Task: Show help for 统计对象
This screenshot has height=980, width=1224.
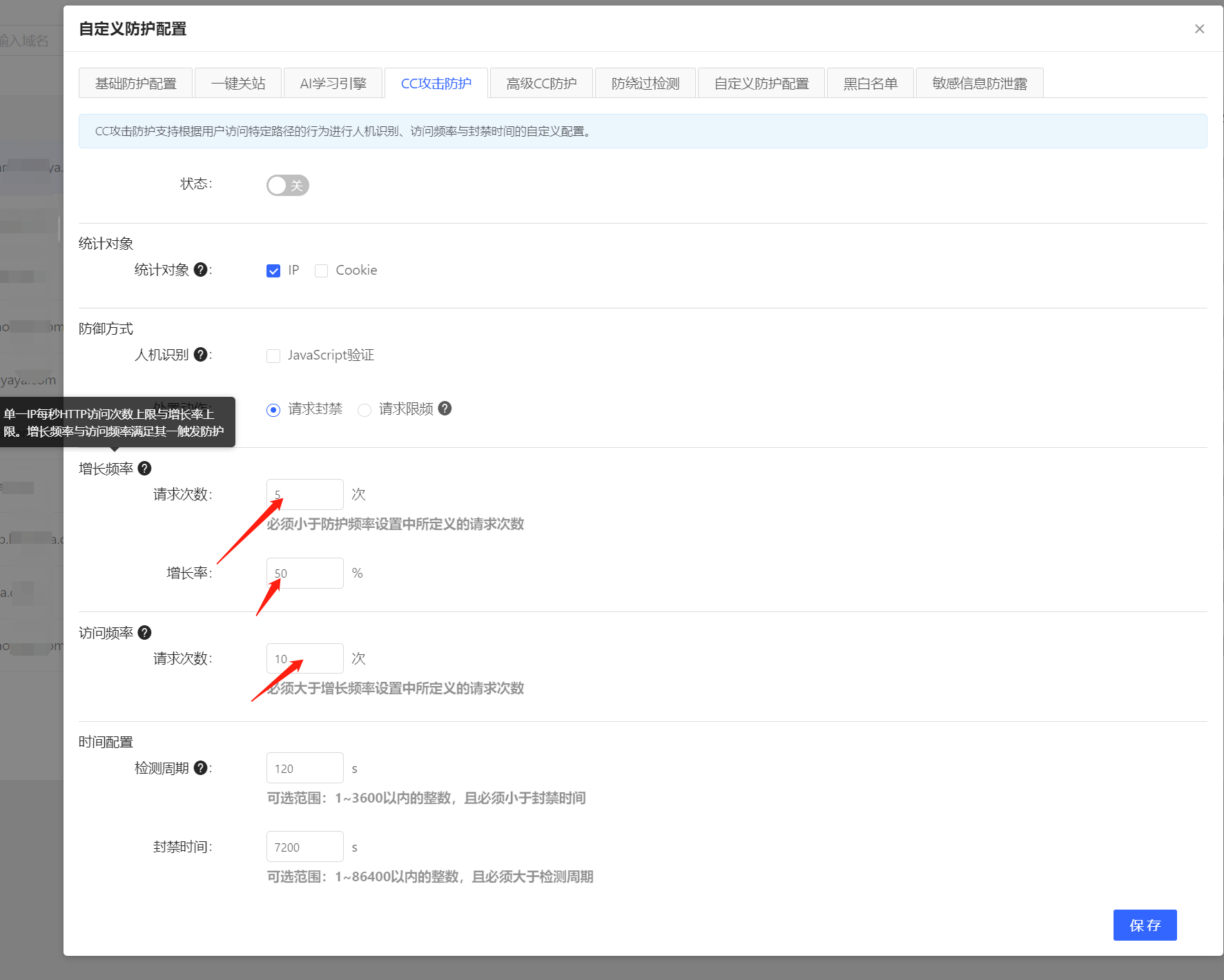Action: click(x=200, y=270)
